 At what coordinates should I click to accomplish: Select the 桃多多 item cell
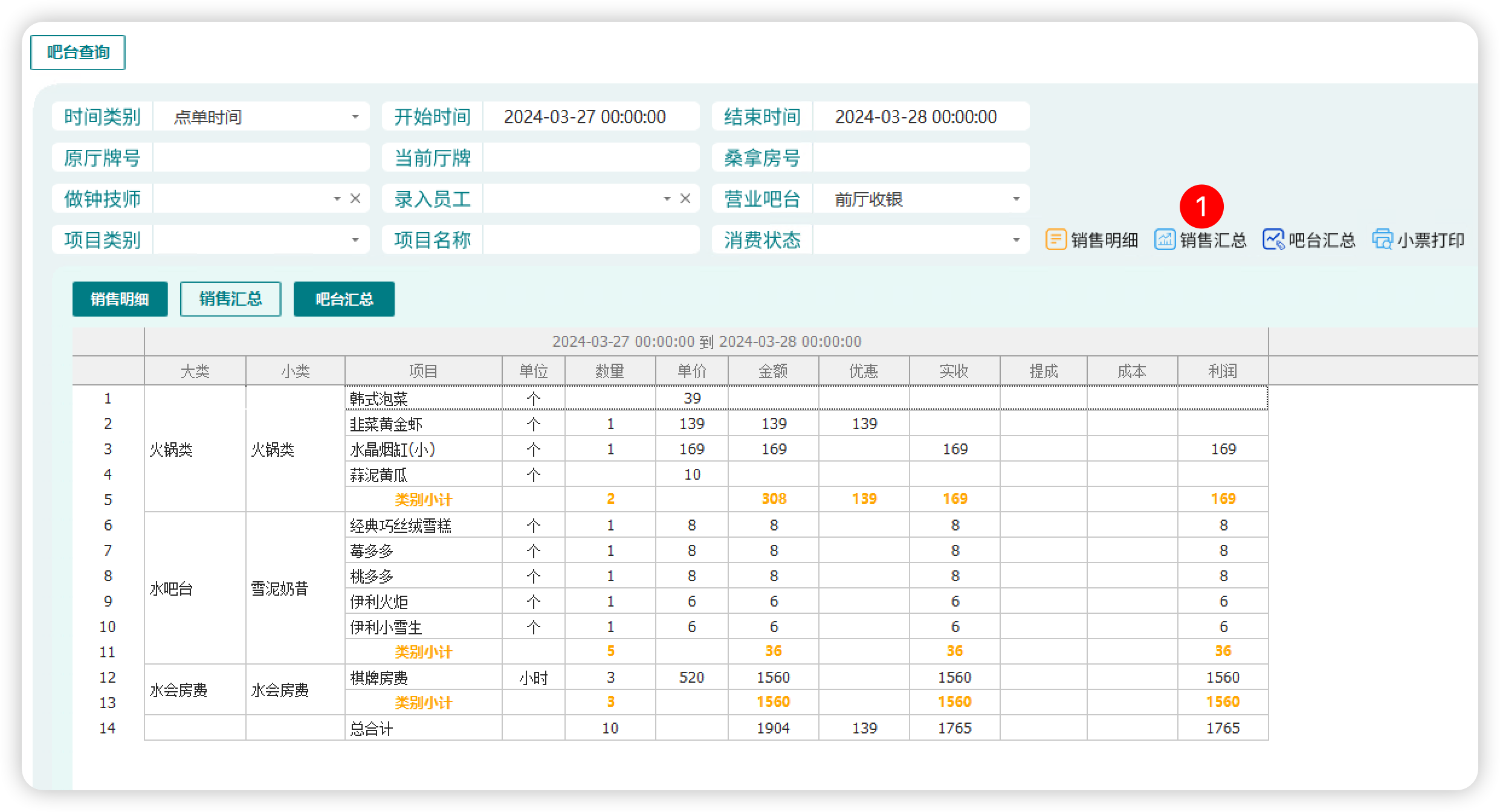coord(424,576)
